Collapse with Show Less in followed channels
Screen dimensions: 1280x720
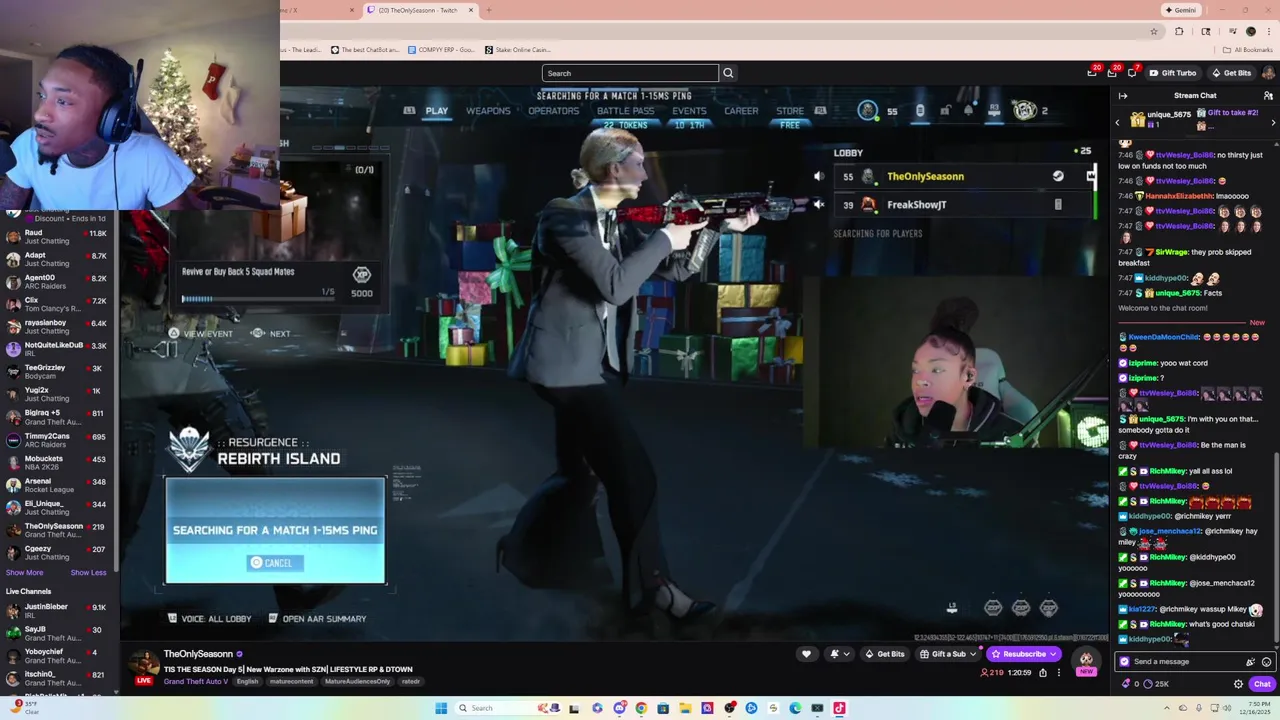click(x=88, y=573)
